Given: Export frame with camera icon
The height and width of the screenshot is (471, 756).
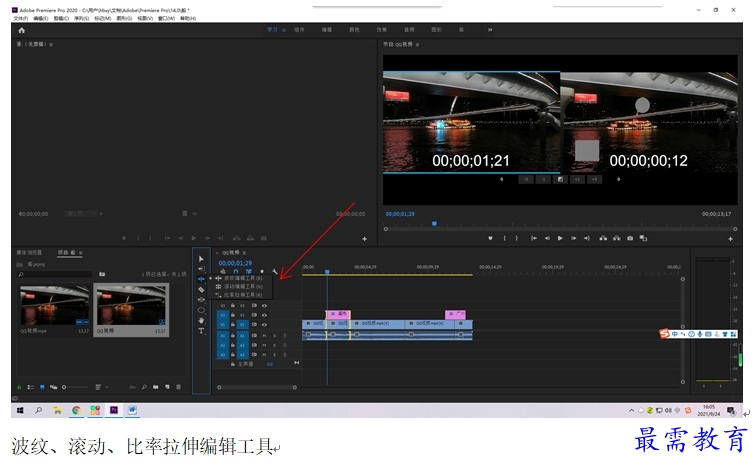Looking at the screenshot, I should pyautogui.click(x=630, y=238).
